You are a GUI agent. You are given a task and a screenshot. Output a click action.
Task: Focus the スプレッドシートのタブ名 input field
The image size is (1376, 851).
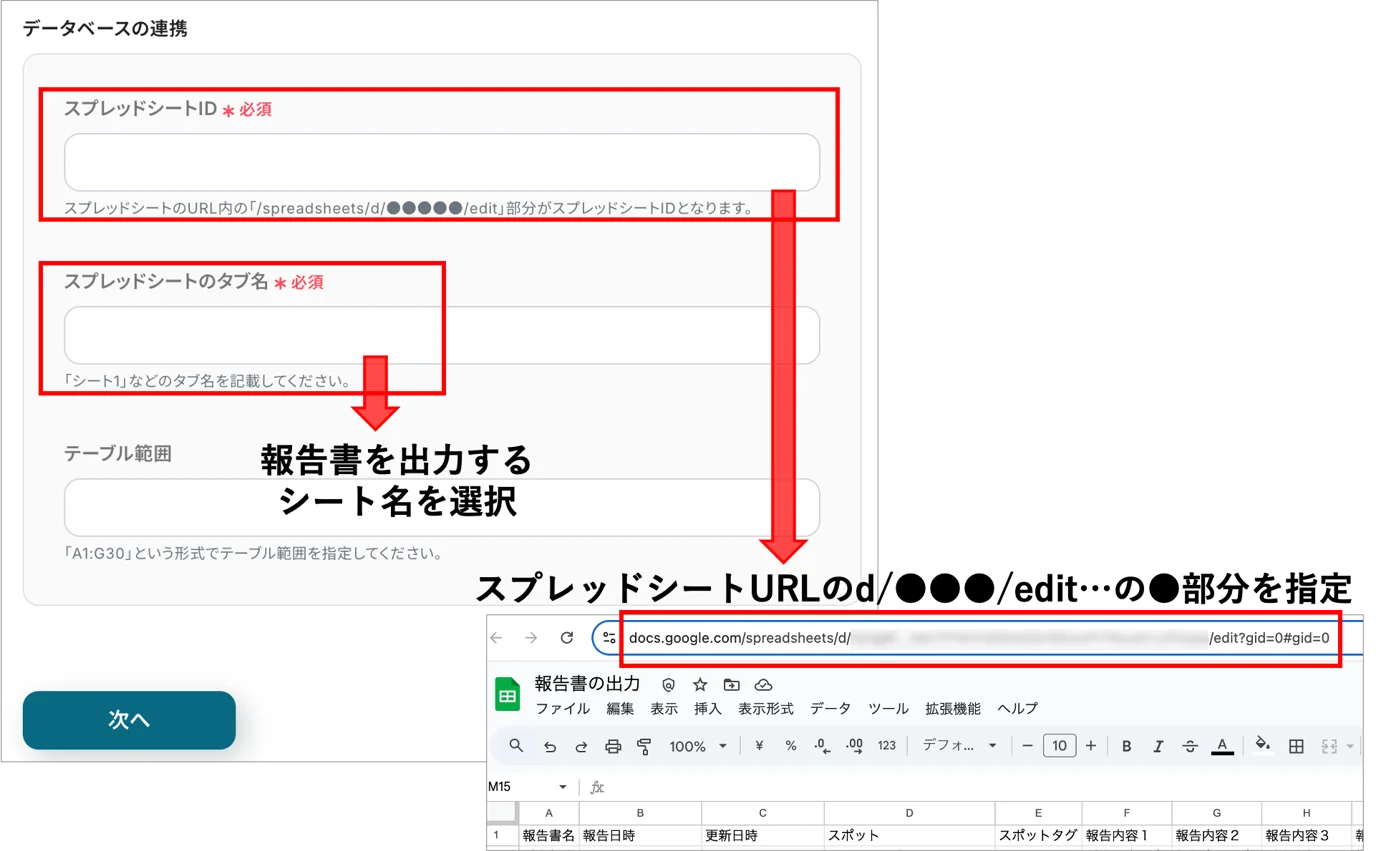pyautogui.click(x=442, y=335)
